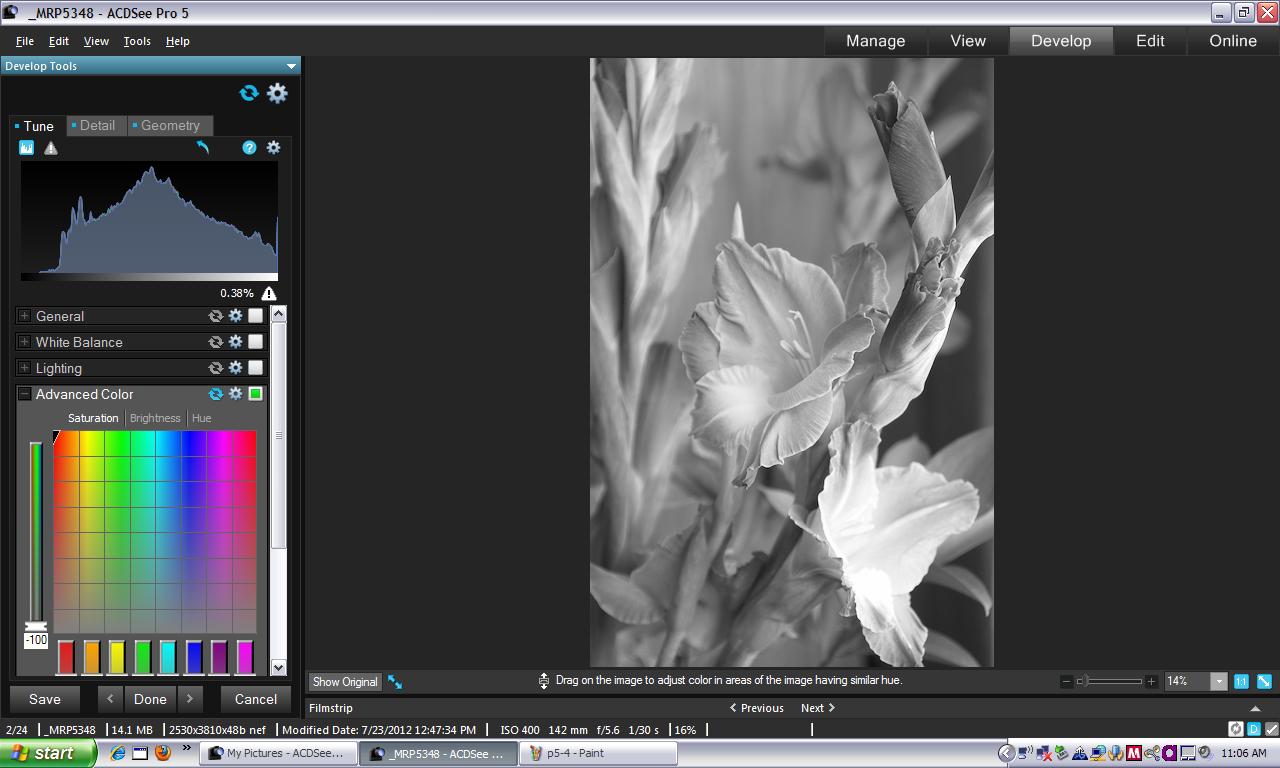Open the White Balance settings gear
Viewport: 1280px width, 768px height.
coord(236,342)
